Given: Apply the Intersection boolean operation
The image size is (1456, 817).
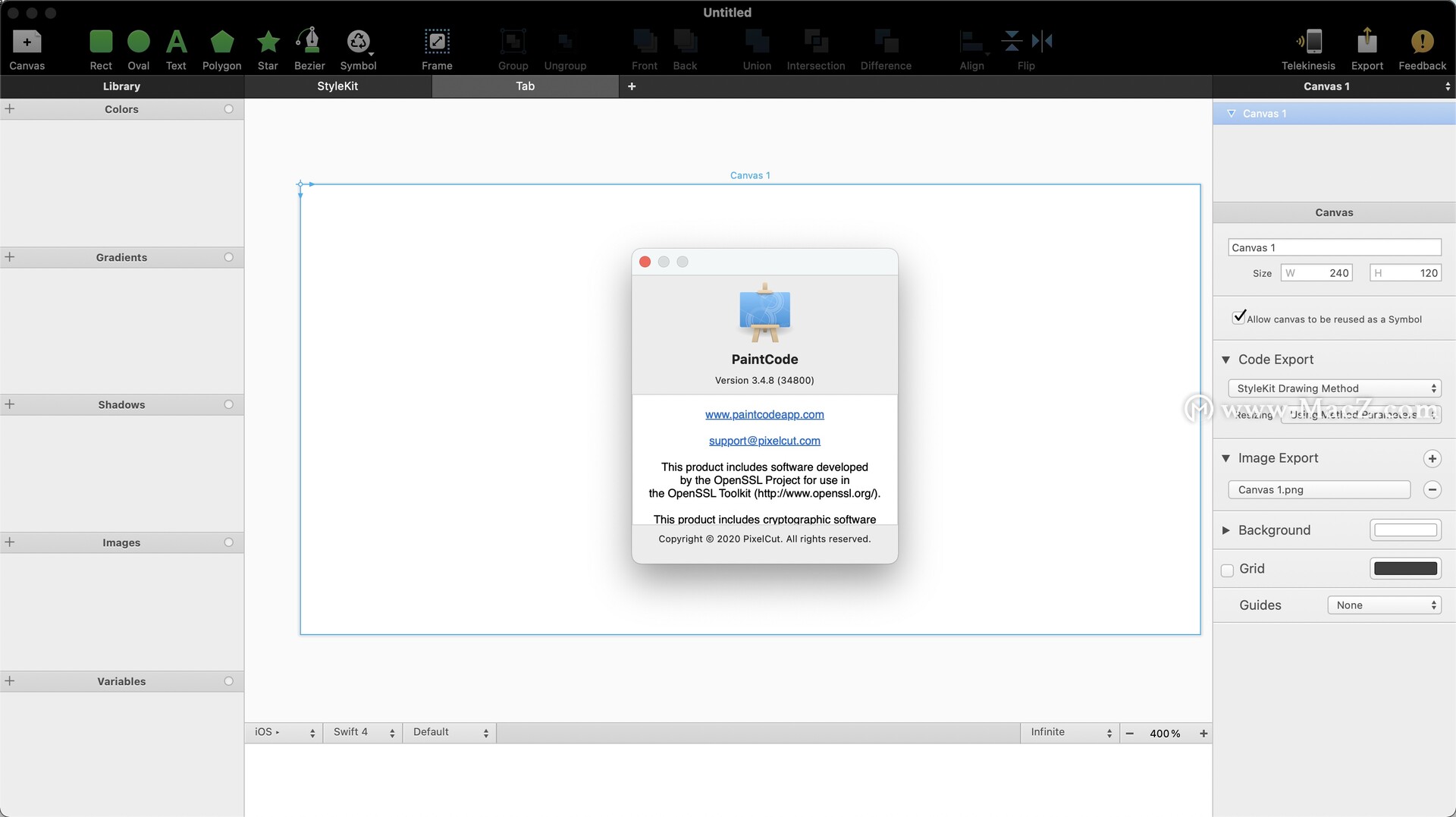Looking at the screenshot, I should [x=816, y=49].
